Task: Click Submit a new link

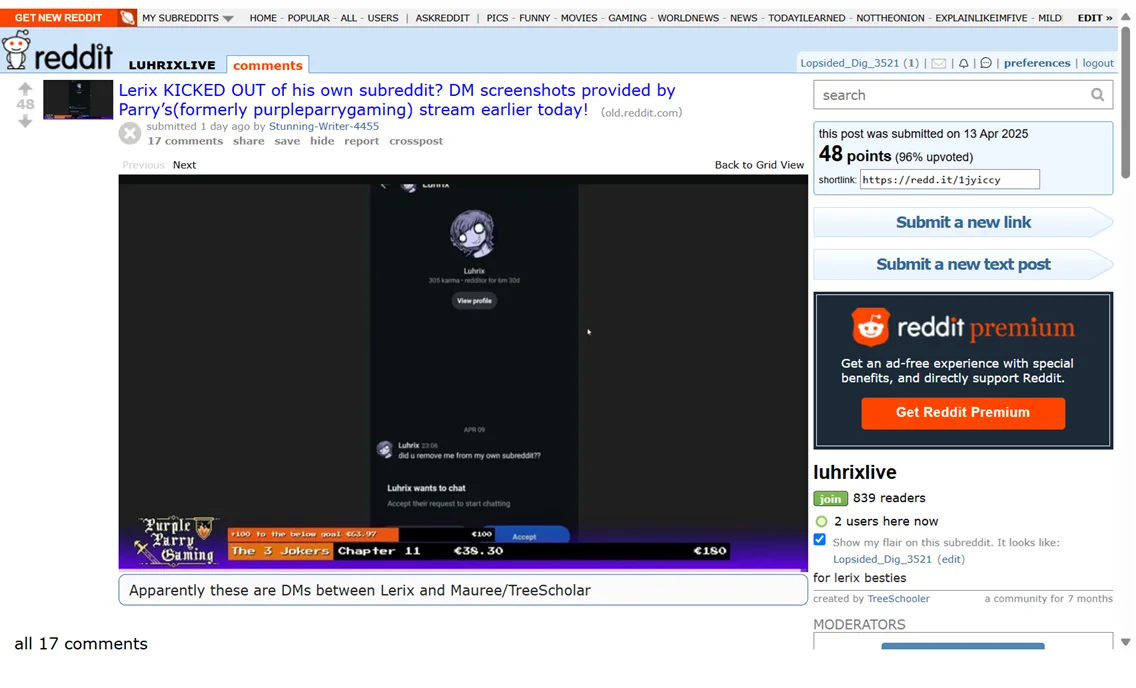Action: (963, 222)
